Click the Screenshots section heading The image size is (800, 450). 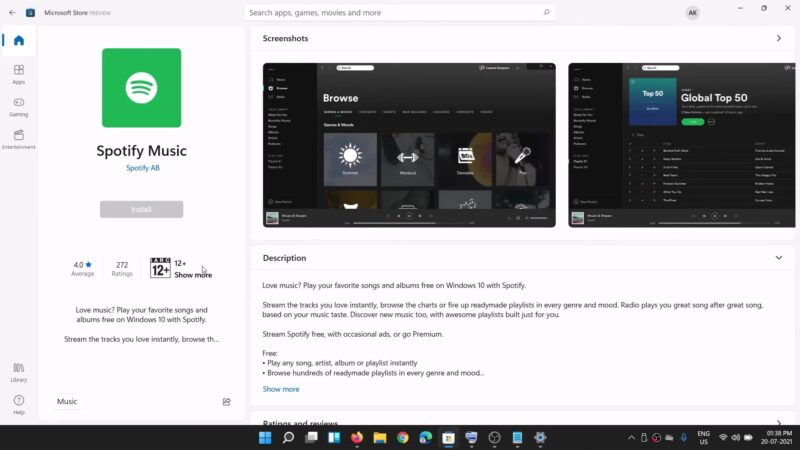click(285, 38)
